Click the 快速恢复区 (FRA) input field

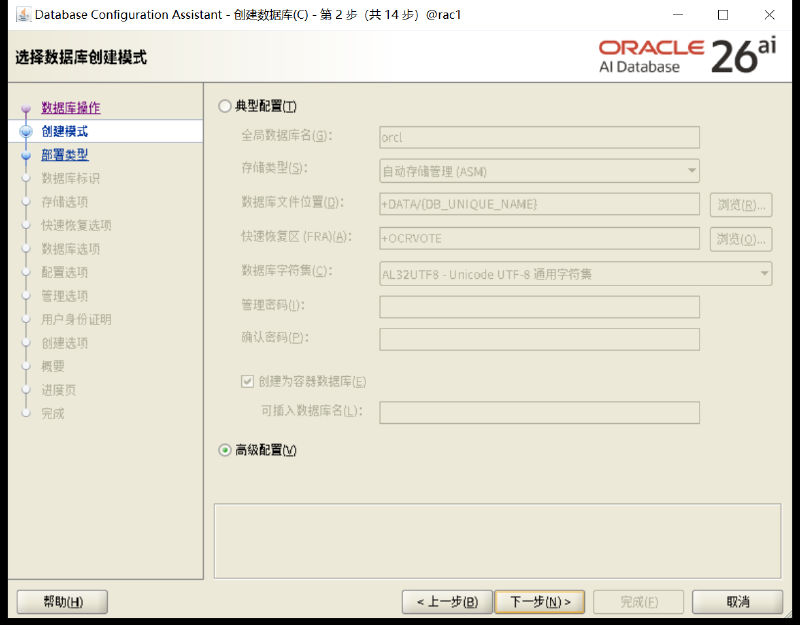pos(539,238)
